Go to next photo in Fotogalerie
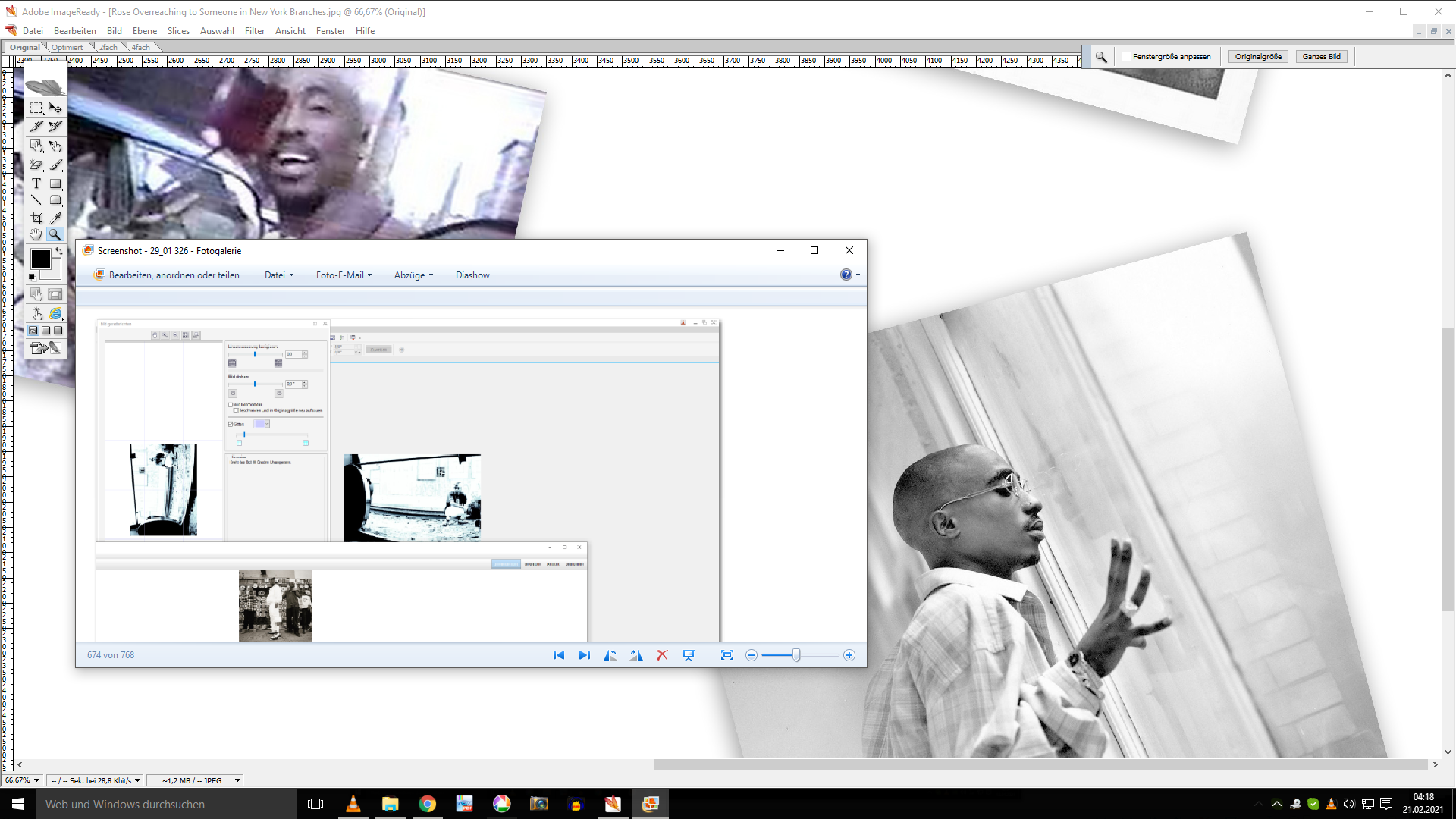 pyautogui.click(x=584, y=655)
